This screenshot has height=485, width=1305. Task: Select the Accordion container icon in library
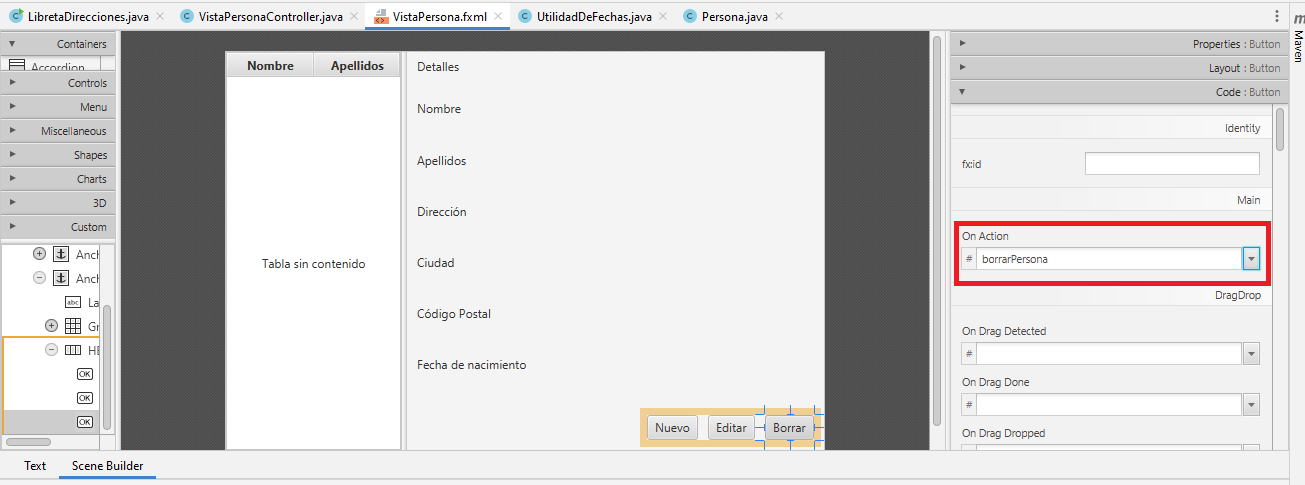coord(16,66)
